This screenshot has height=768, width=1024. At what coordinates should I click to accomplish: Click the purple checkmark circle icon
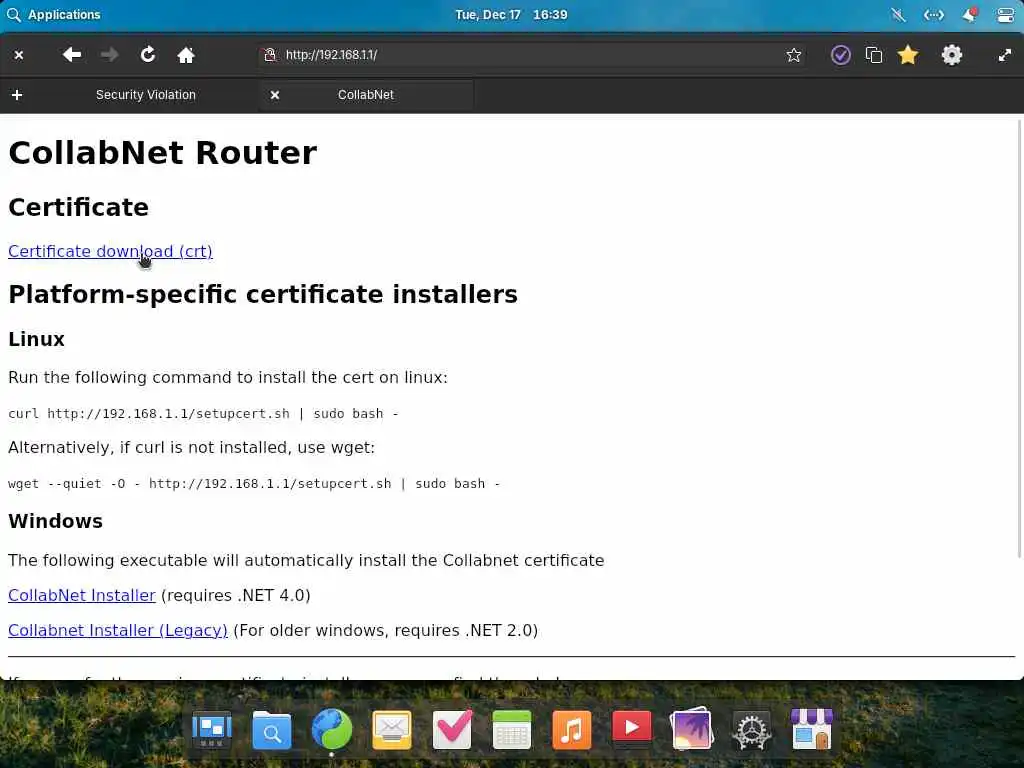tap(840, 55)
